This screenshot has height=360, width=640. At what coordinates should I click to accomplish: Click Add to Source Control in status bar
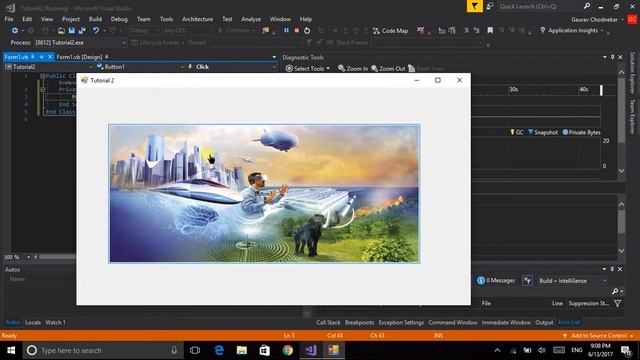coord(599,336)
